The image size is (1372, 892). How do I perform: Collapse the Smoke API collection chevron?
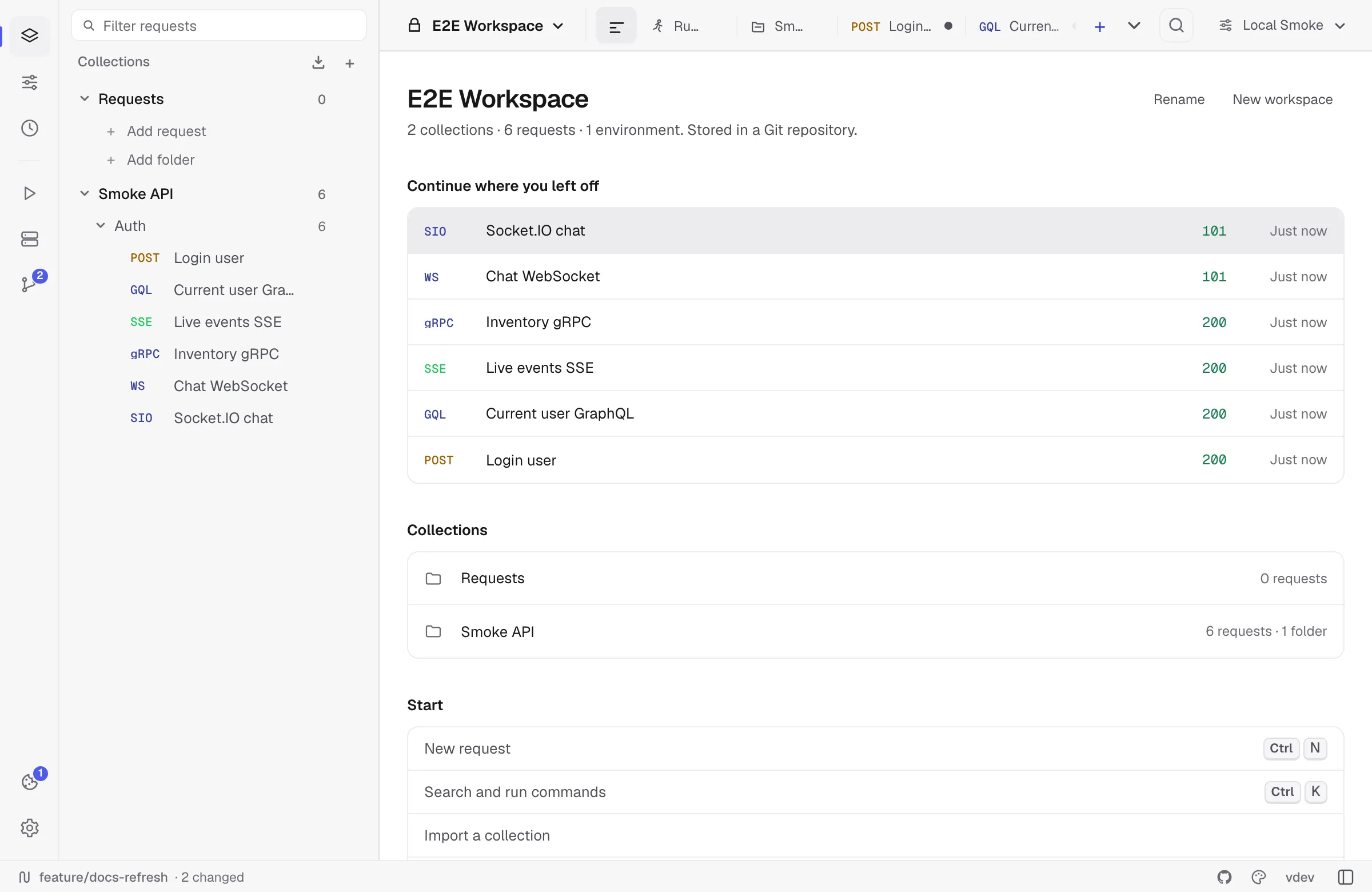[x=84, y=193]
